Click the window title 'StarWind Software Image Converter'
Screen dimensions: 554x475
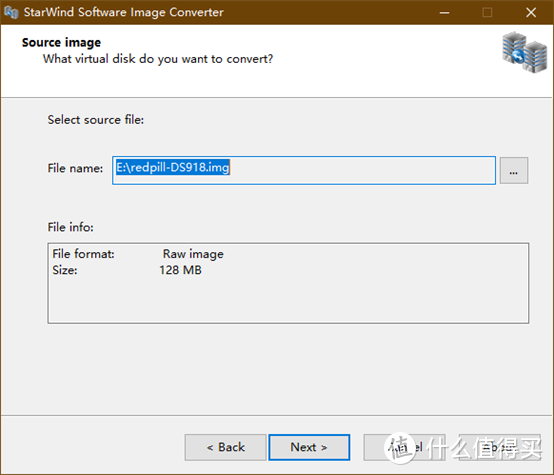(x=124, y=12)
